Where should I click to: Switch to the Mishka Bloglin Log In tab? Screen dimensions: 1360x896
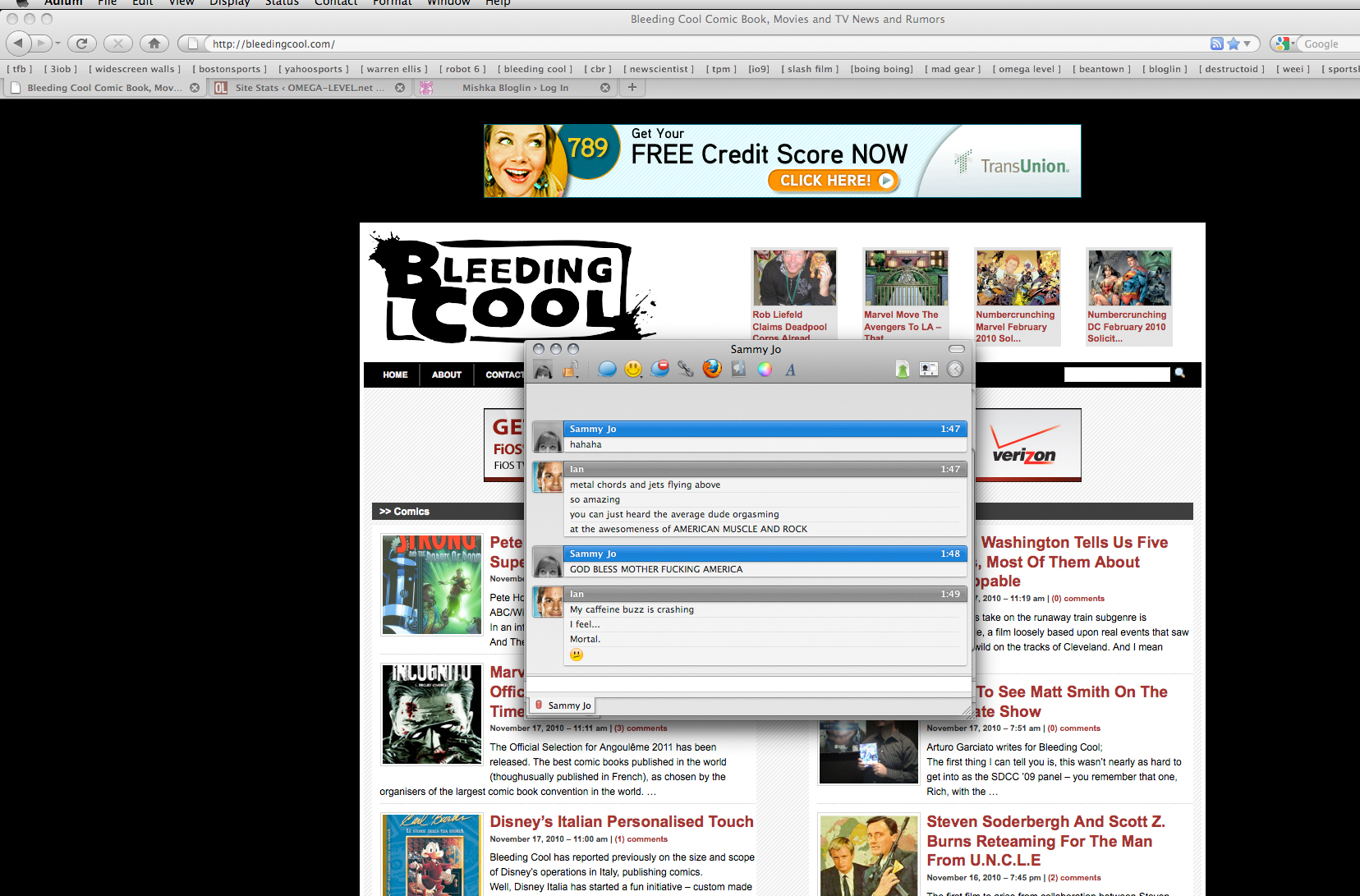coord(514,88)
